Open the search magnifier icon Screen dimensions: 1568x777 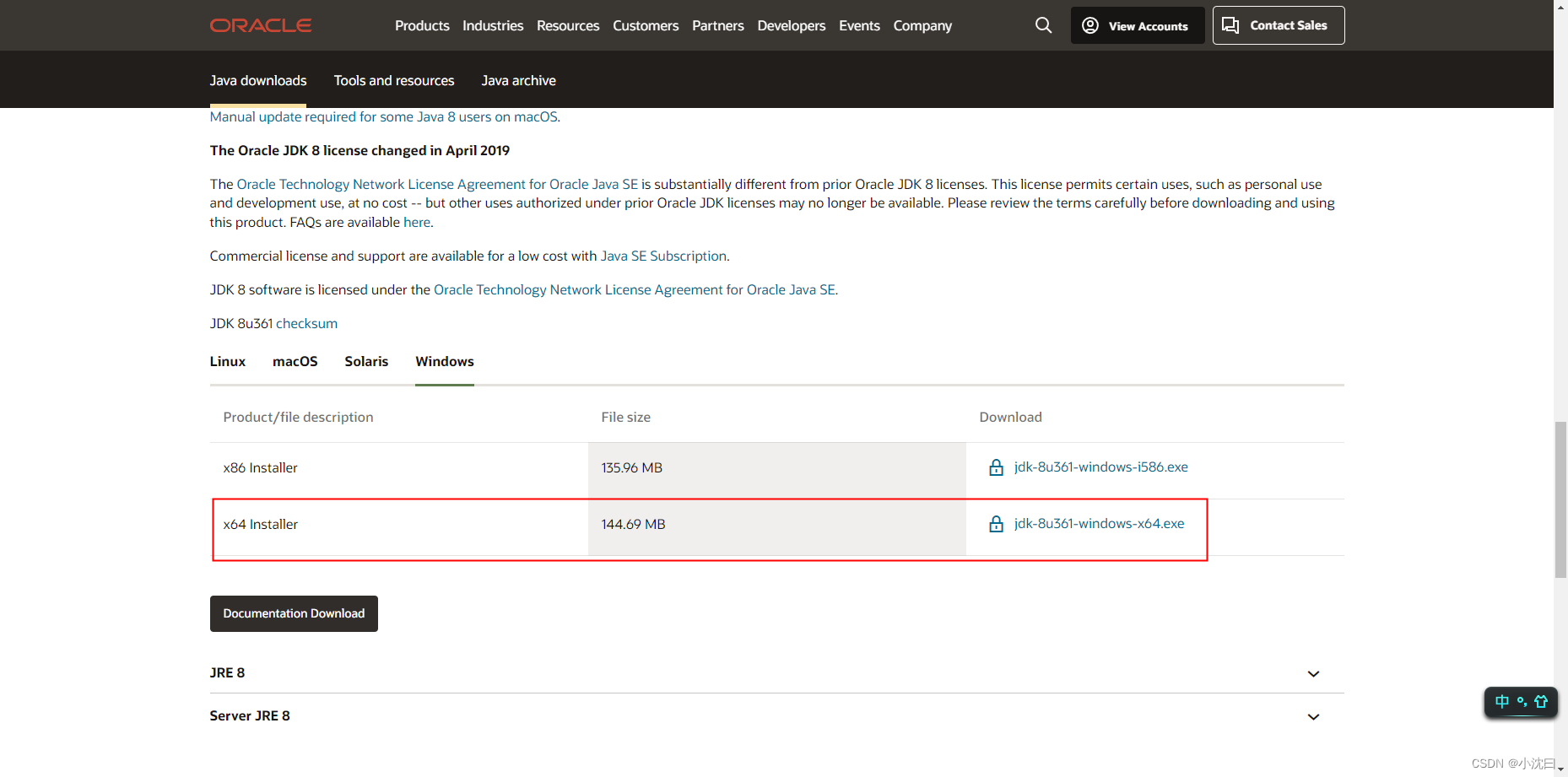point(1043,25)
